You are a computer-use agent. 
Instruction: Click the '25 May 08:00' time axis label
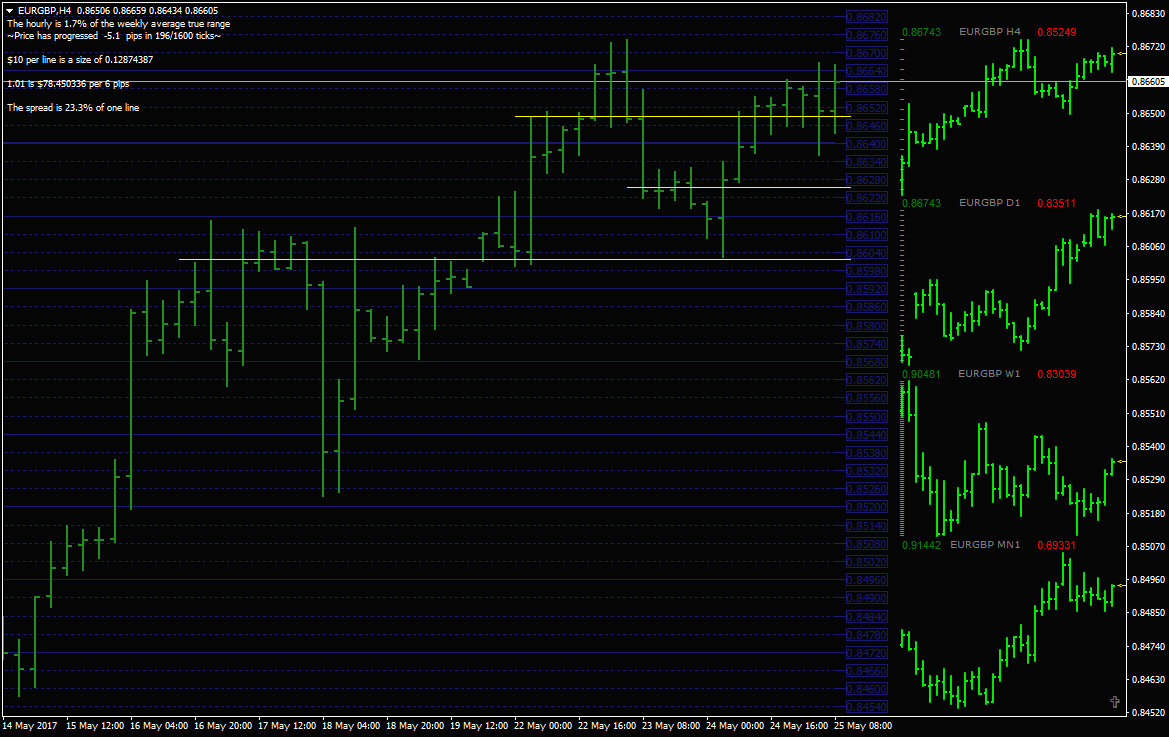[x=863, y=725]
